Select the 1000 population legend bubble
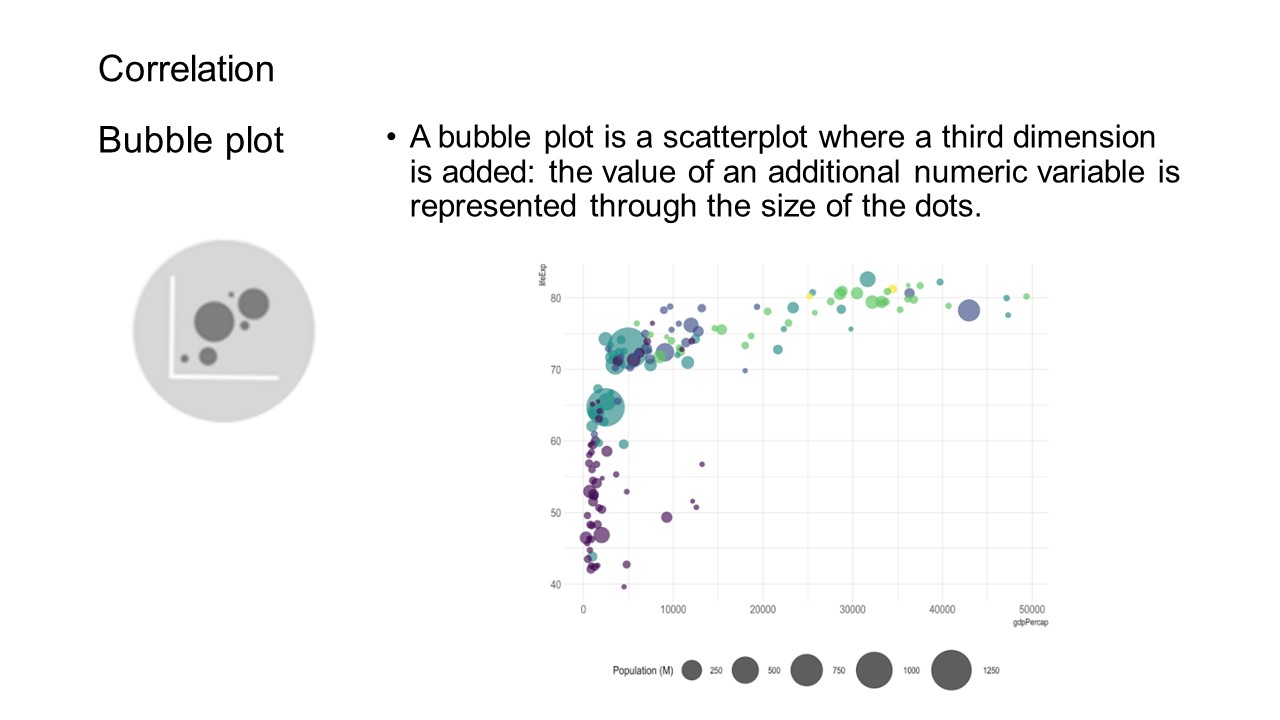Image resolution: width=1280 pixels, height=720 pixels. [x=874, y=670]
